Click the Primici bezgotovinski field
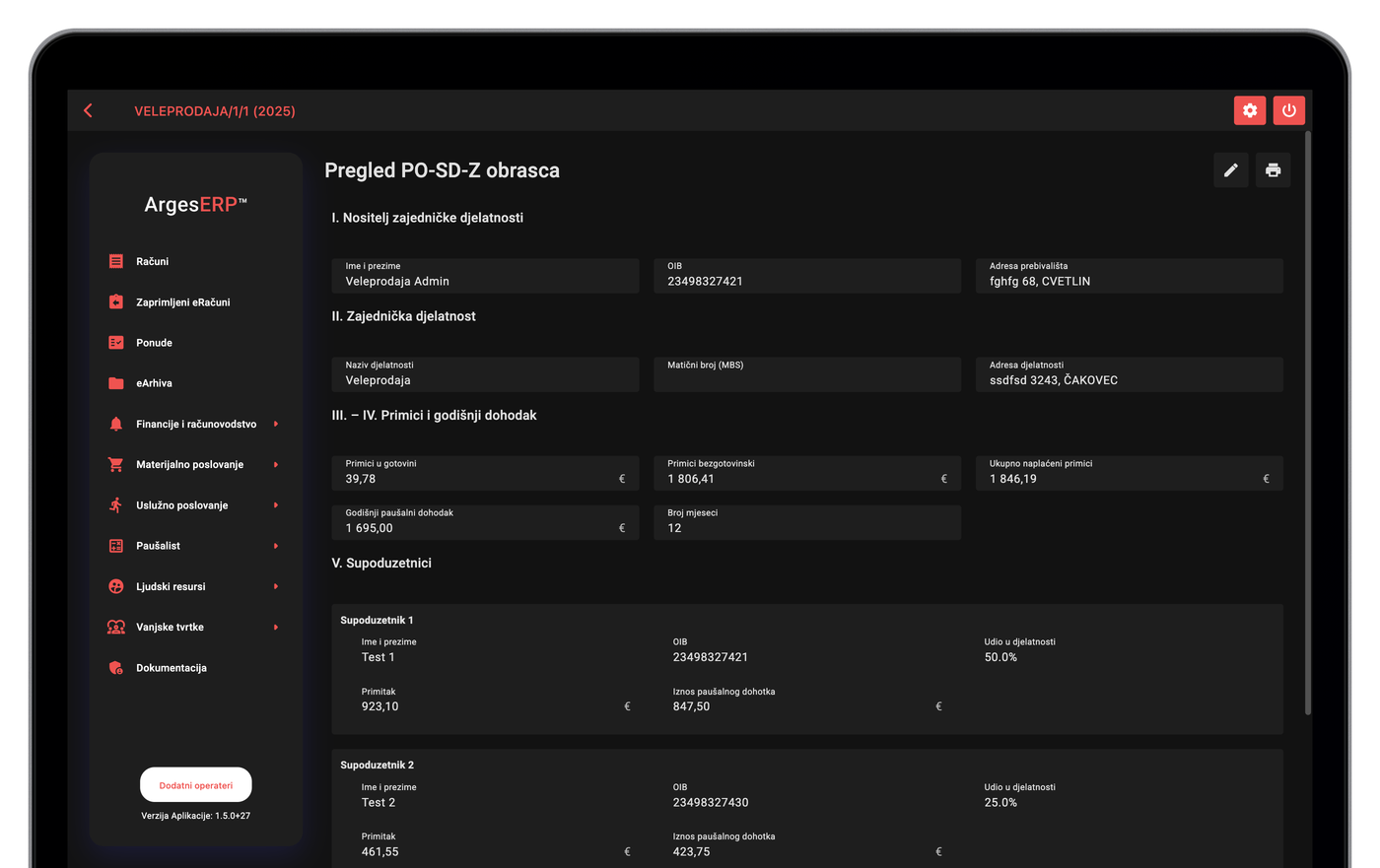The width and height of the screenshot is (1380, 868). click(807, 473)
